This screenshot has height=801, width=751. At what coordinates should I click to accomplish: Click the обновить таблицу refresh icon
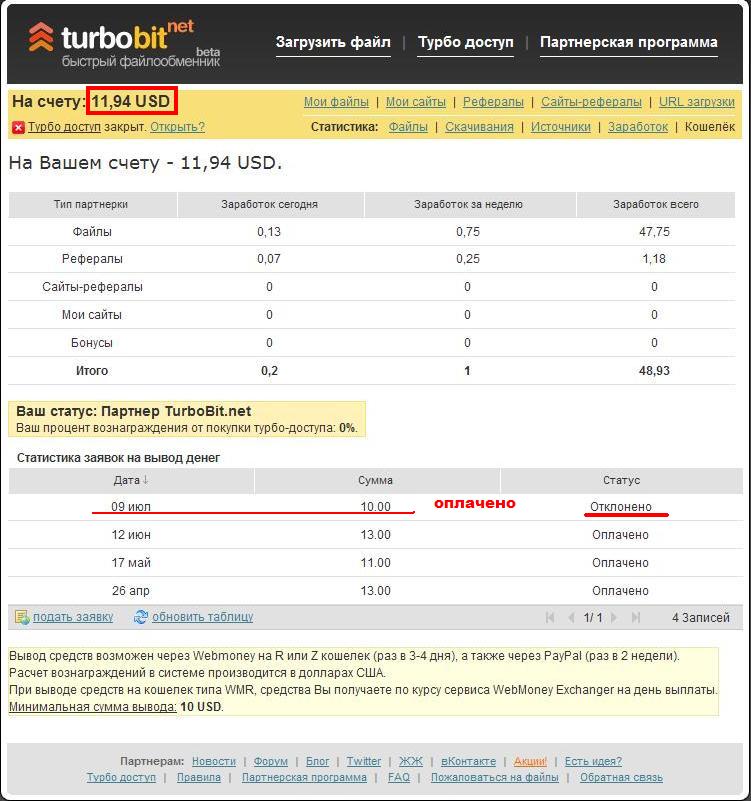click(x=141, y=617)
